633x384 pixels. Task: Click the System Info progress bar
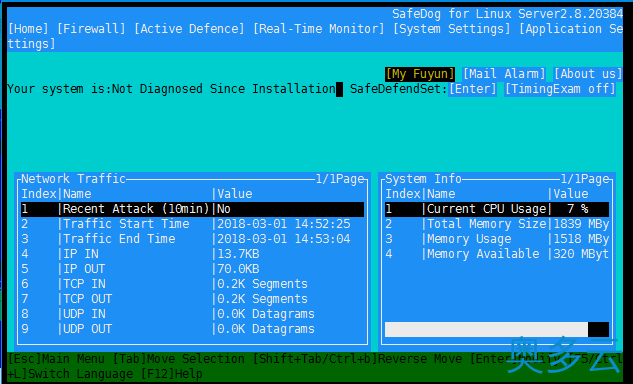point(497,329)
